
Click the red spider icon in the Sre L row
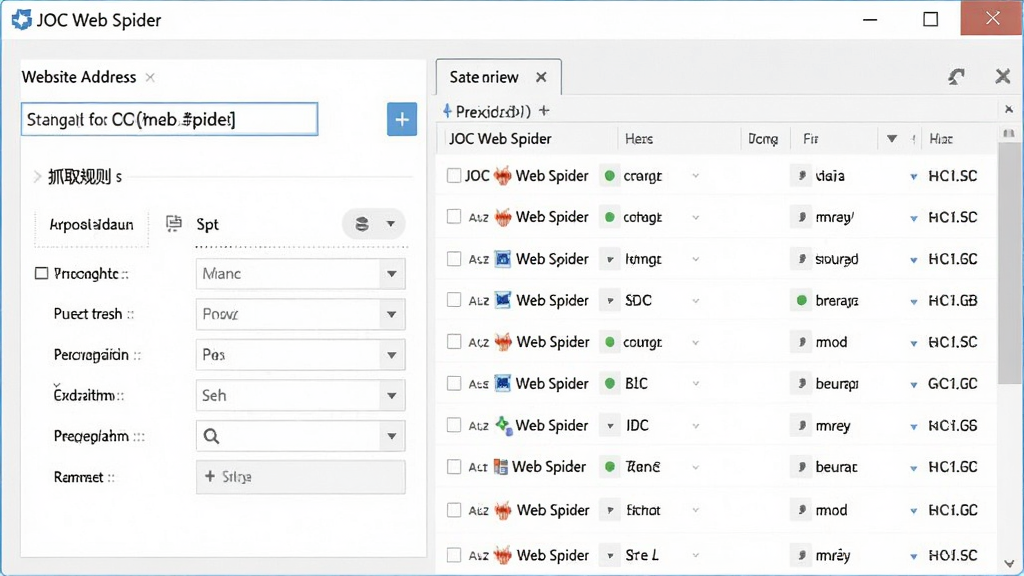point(502,555)
